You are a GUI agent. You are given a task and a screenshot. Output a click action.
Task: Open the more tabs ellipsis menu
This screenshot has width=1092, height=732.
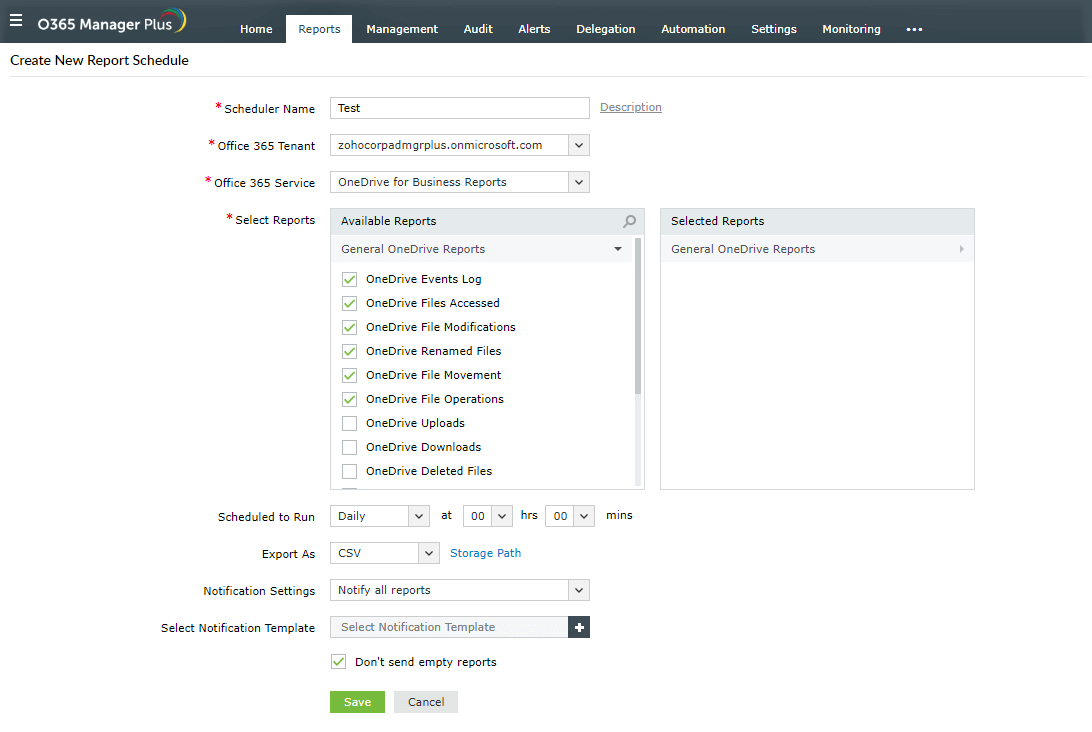click(x=914, y=29)
